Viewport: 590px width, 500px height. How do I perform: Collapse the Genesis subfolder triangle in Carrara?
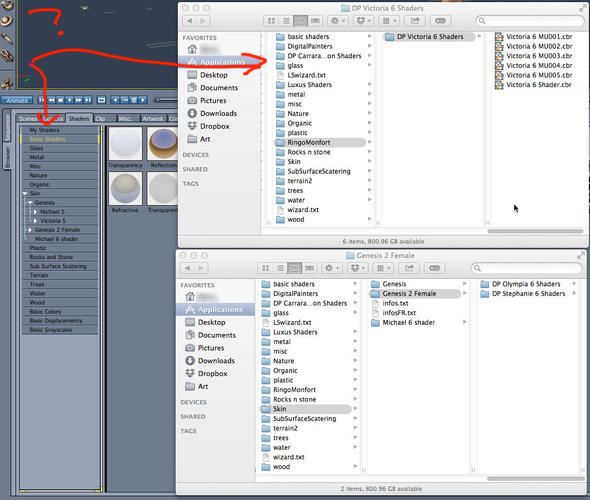click(x=30, y=202)
